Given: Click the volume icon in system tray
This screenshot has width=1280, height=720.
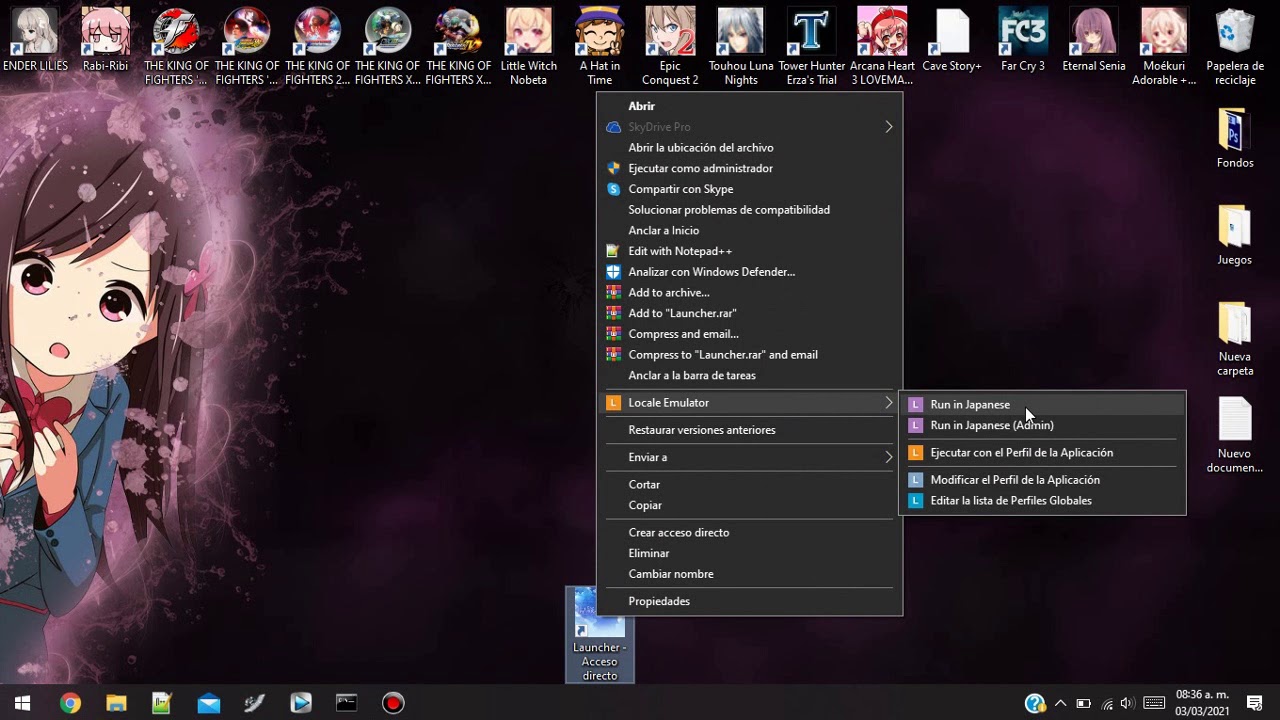Looking at the screenshot, I should click(1128, 703).
